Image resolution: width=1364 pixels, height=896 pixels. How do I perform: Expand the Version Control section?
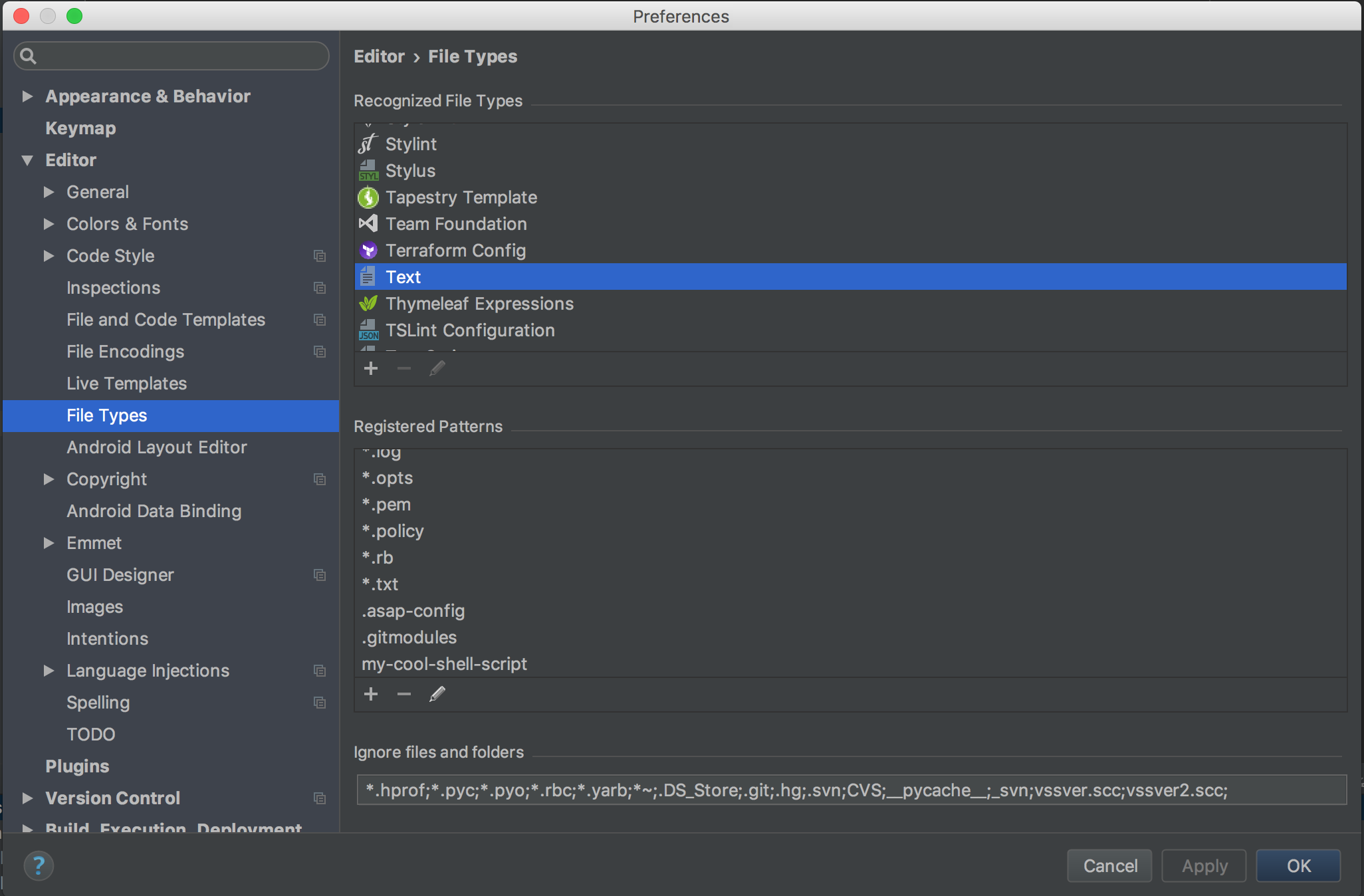(x=27, y=798)
